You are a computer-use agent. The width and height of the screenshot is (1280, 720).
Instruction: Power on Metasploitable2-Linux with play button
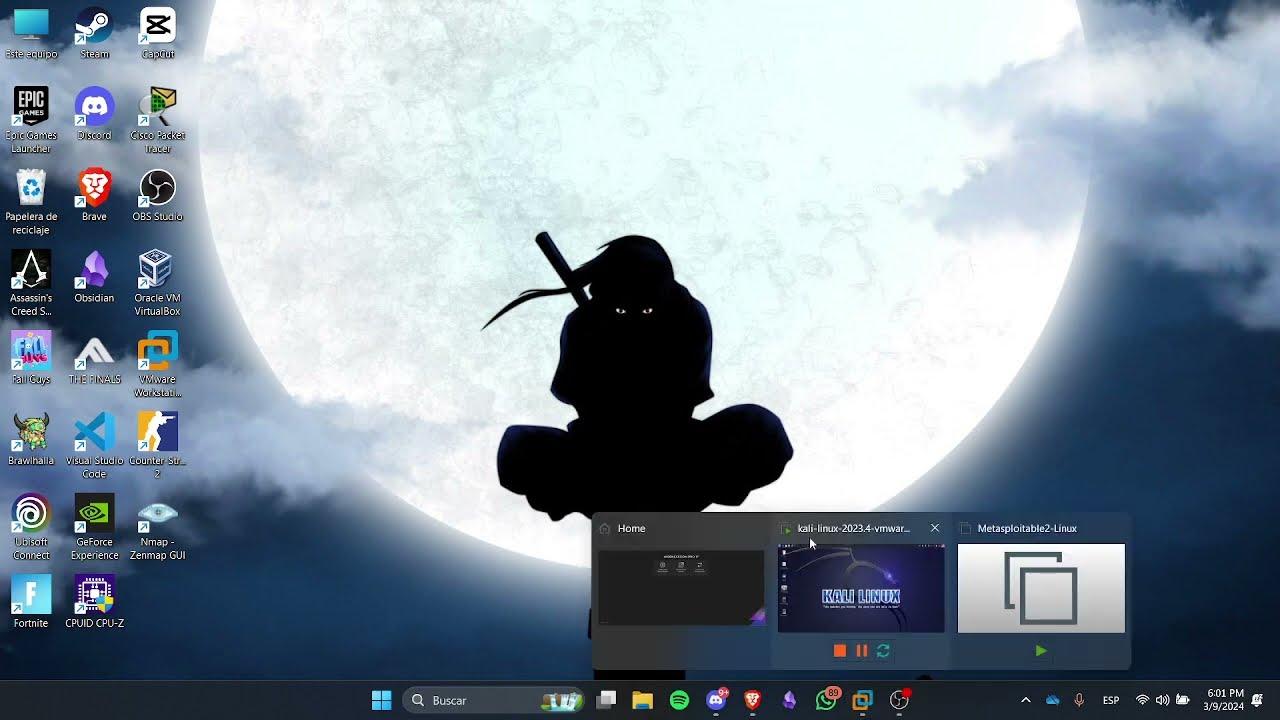click(1041, 650)
